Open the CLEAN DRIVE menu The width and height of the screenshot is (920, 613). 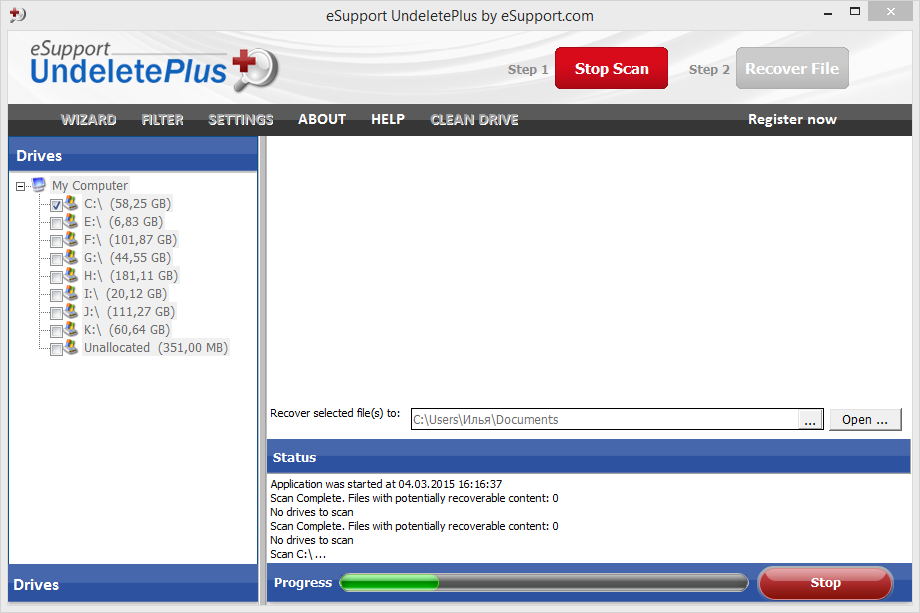click(474, 120)
